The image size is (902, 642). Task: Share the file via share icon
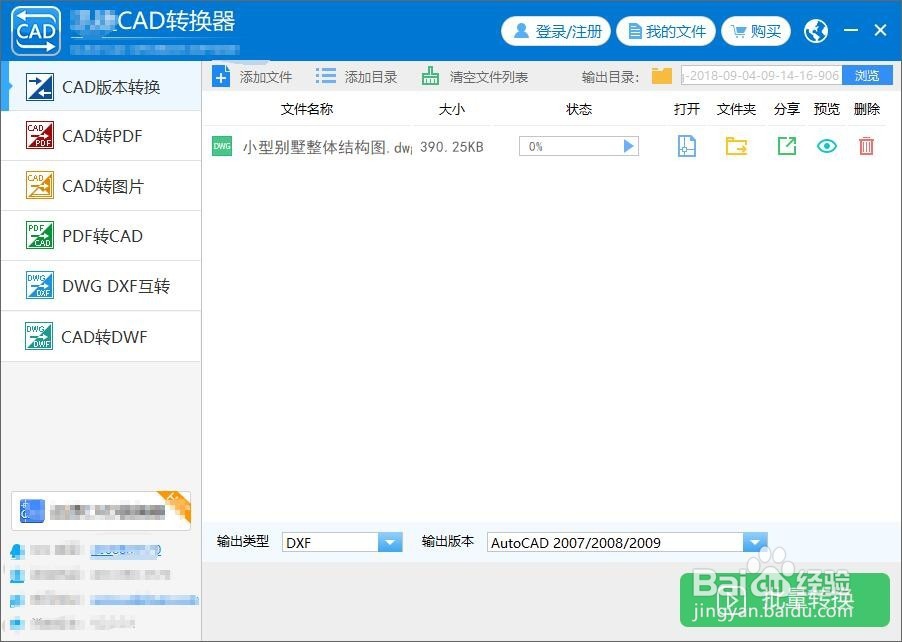tap(787, 146)
